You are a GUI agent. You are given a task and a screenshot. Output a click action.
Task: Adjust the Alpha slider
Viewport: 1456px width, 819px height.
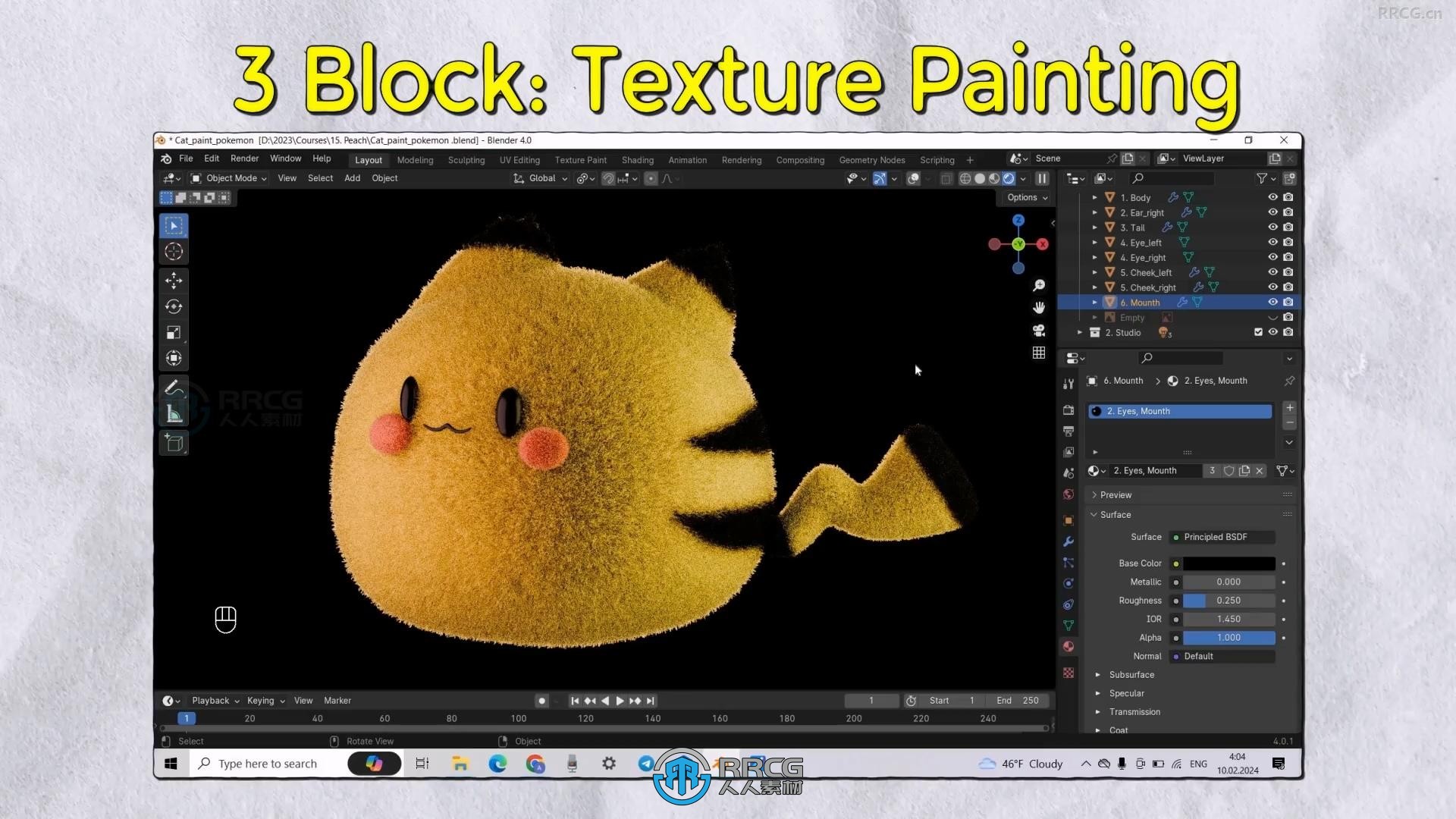1228,638
